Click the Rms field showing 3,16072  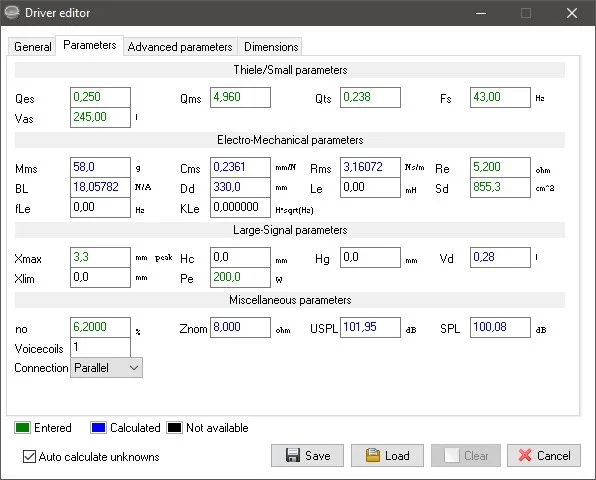370,167
